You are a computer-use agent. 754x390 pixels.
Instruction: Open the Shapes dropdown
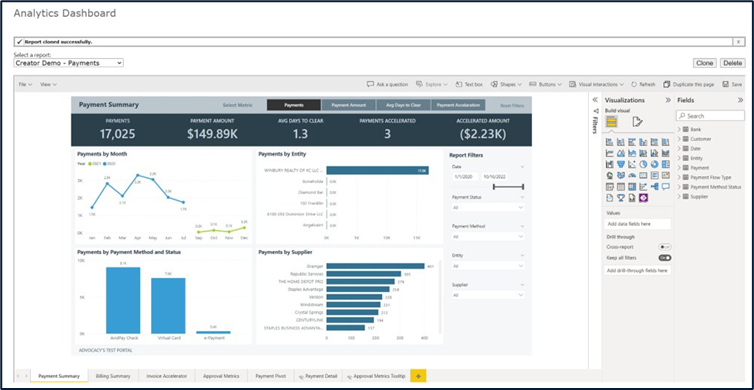click(506, 84)
